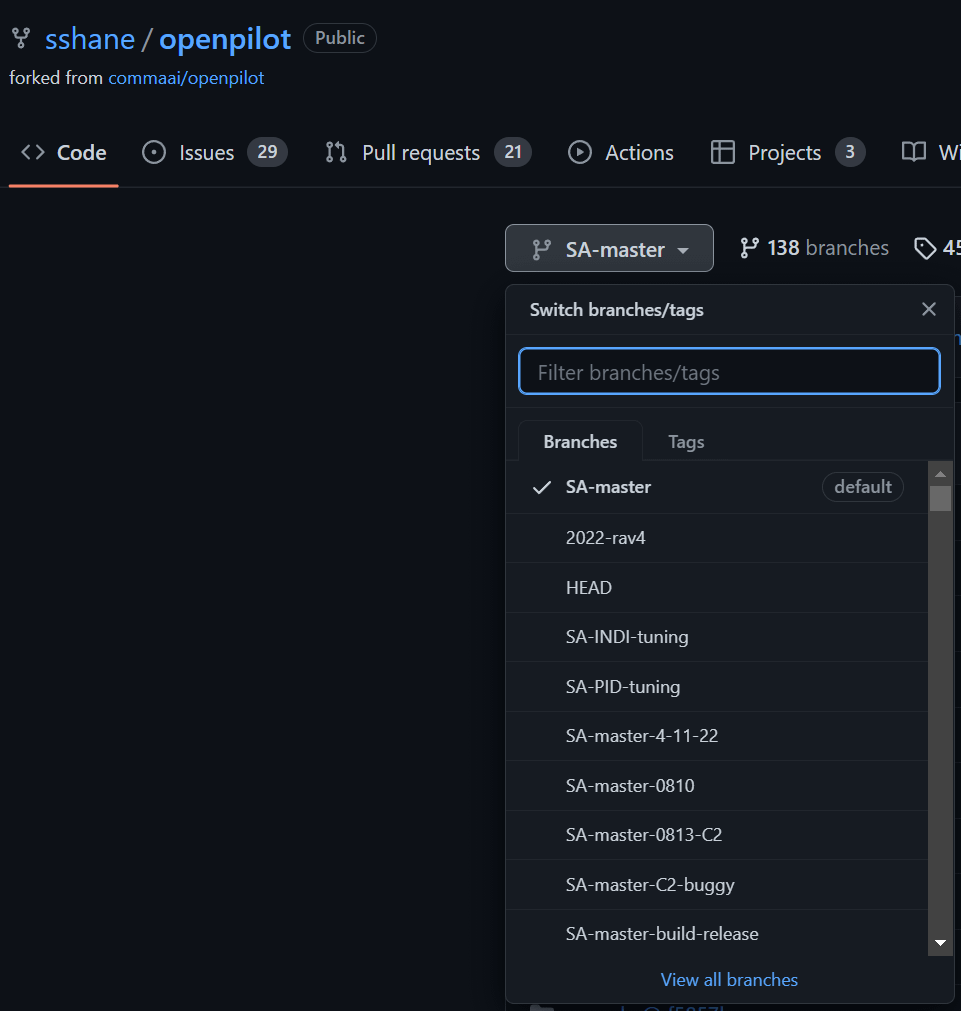This screenshot has width=961, height=1011.
Task: Switch to the SA-master-0813-C2 branch
Action: (717, 835)
